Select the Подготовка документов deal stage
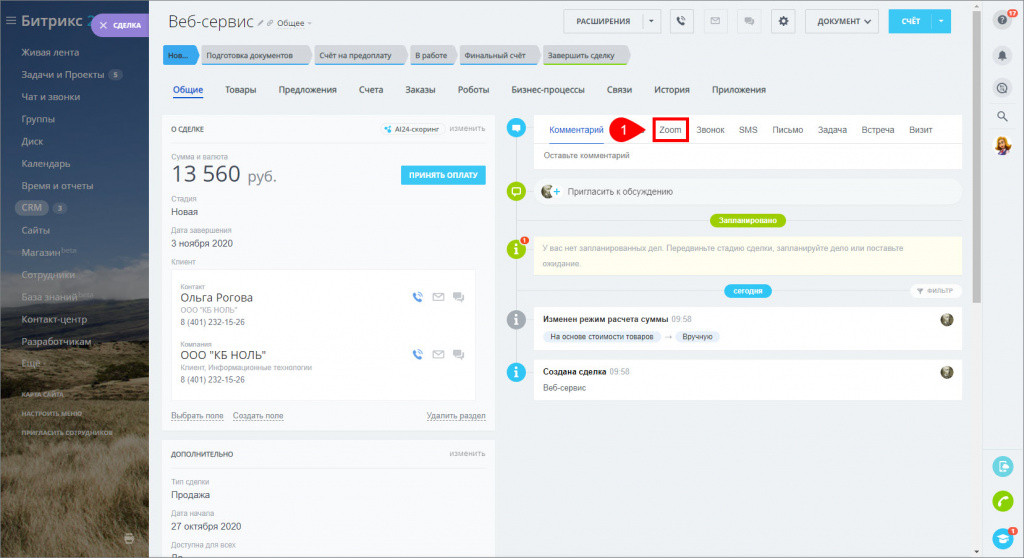 point(249,56)
